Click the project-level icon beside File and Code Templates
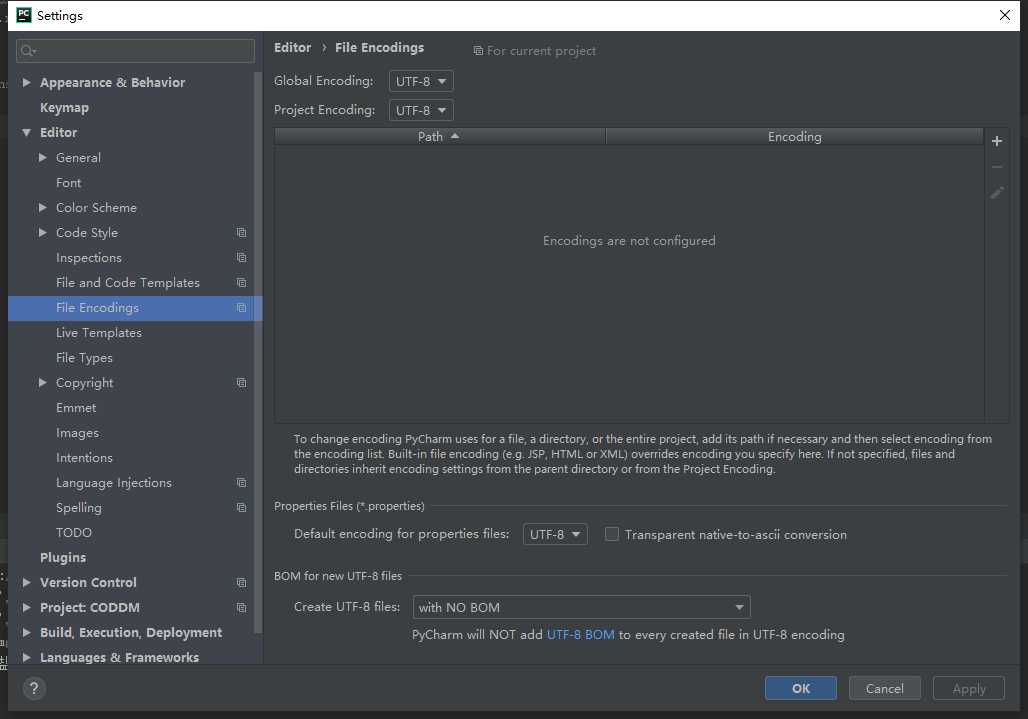This screenshot has width=1028, height=719. [241, 282]
